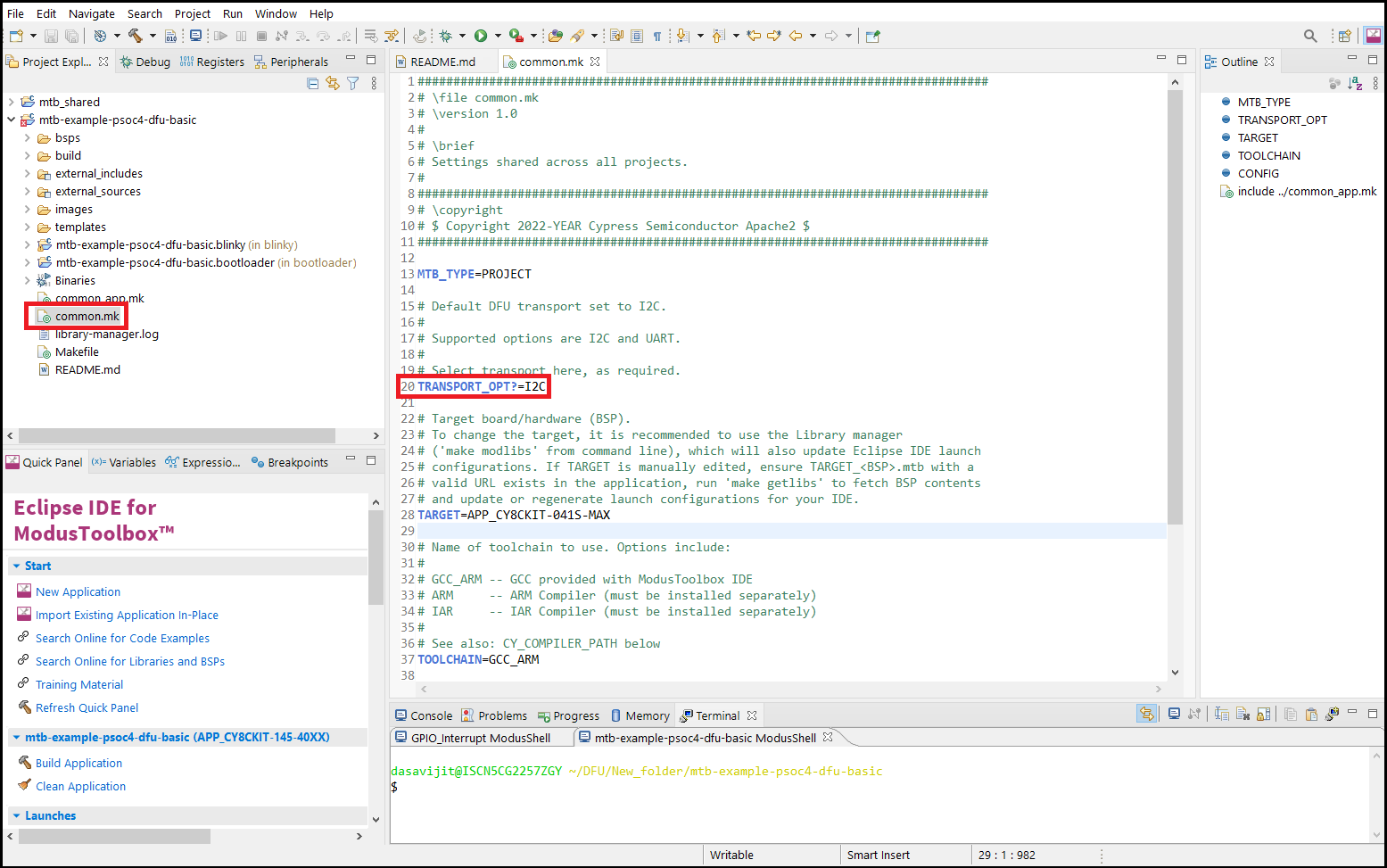Click the Project Explorer horizontal scrollbar
The image size is (1387, 868).
177,435
